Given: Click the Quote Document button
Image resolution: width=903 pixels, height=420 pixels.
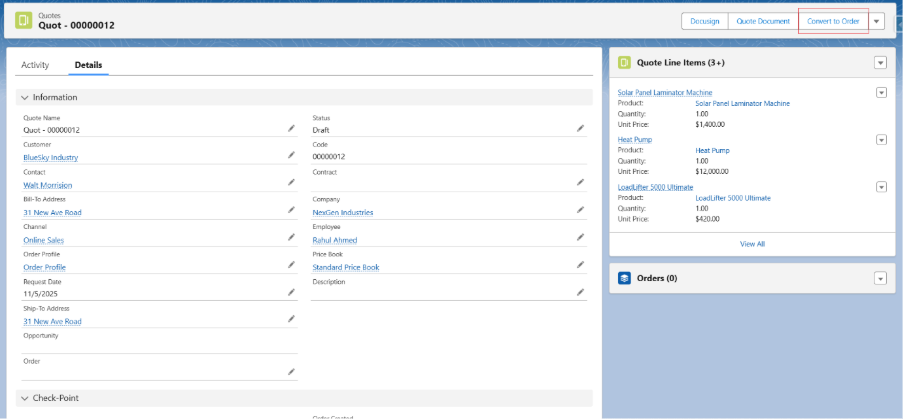Looking at the screenshot, I should tap(762, 21).
